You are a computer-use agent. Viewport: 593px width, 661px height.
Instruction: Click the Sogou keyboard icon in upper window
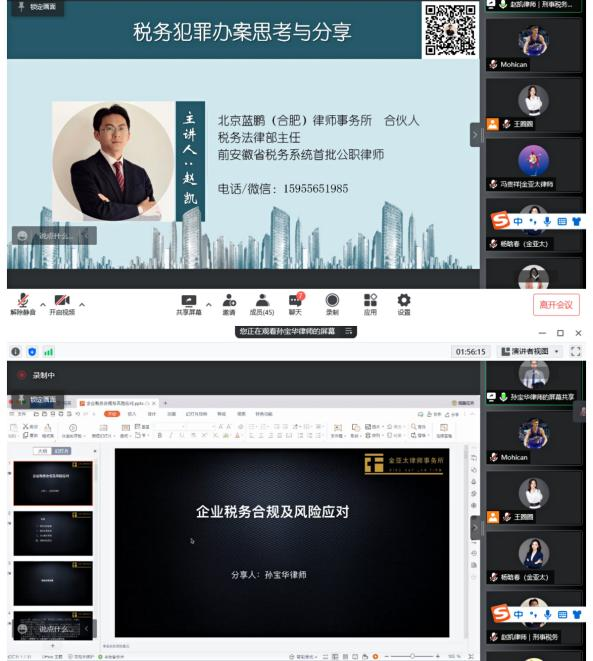click(x=562, y=221)
